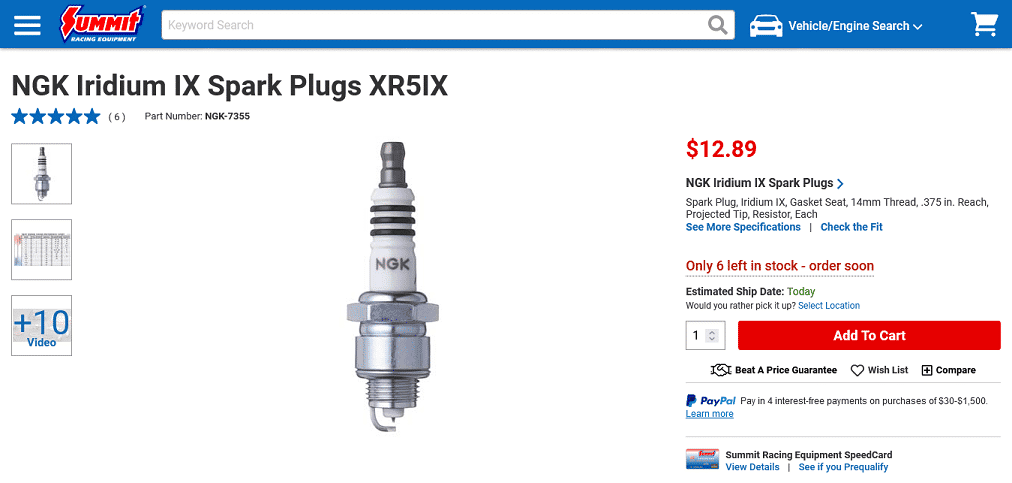Click the car icon for vehicle search
Screen dimensions: 1012x483
click(765, 26)
